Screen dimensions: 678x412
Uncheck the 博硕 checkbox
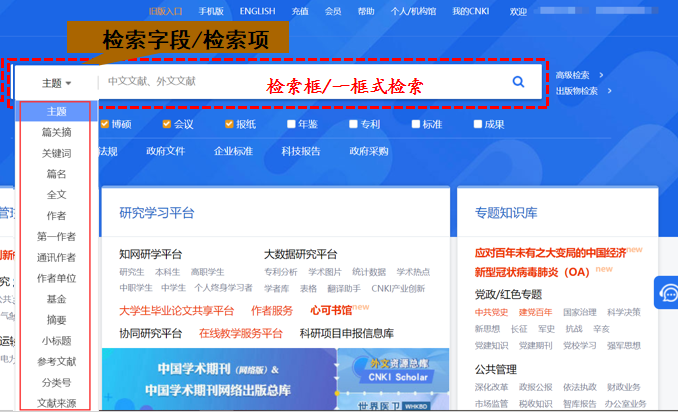(105, 124)
